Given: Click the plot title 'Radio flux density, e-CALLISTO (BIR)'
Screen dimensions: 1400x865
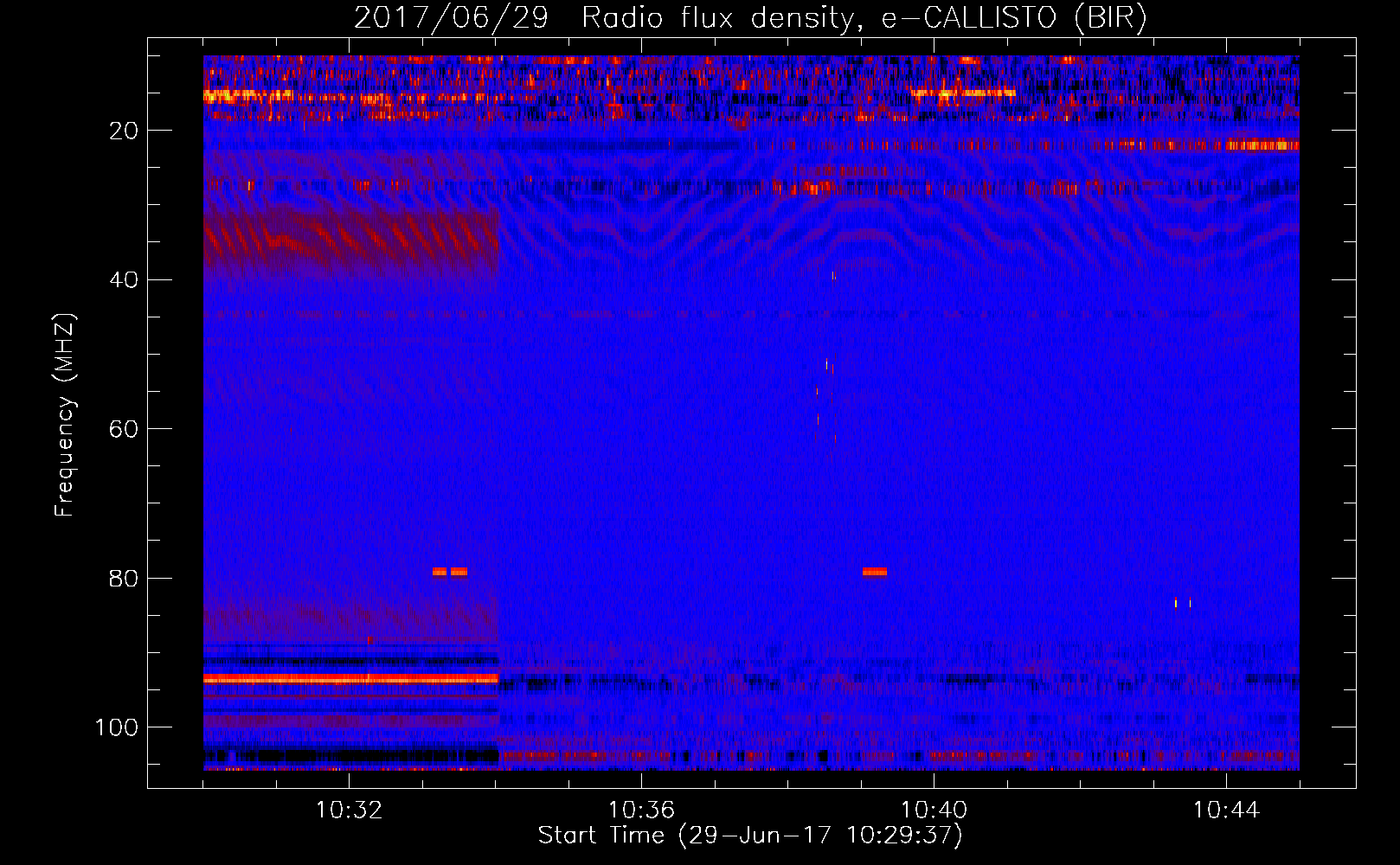Looking at the screenshot, I should (x=864, y=18).
